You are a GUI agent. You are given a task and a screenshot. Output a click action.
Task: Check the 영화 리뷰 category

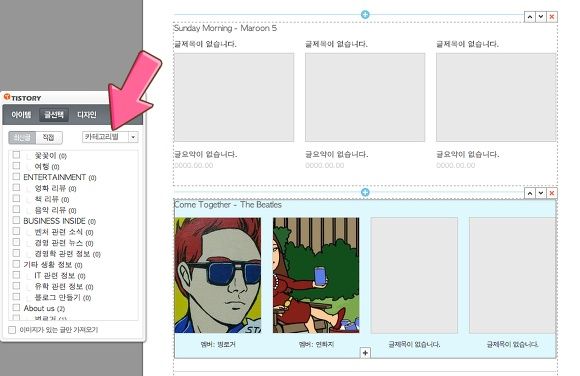point(16,187)
